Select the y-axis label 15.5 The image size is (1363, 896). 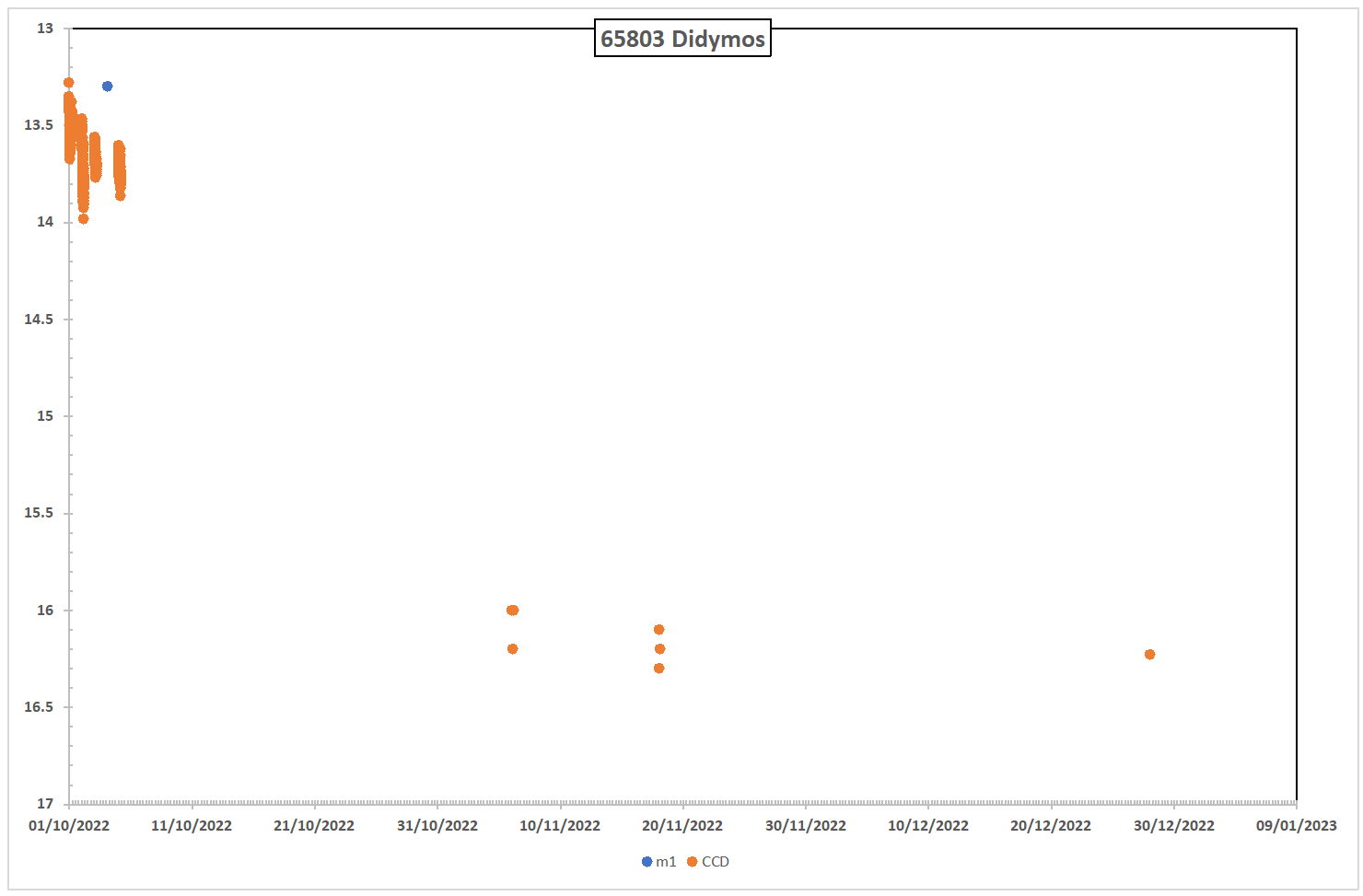coord(39,513)
